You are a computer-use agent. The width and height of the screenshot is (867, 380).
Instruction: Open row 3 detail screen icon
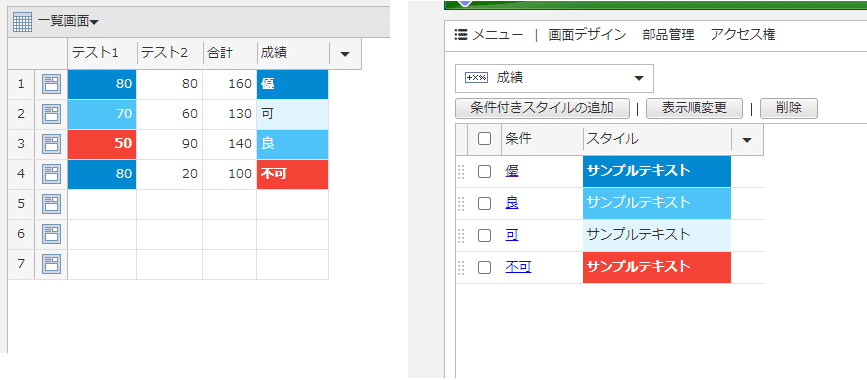coord(51,144)
